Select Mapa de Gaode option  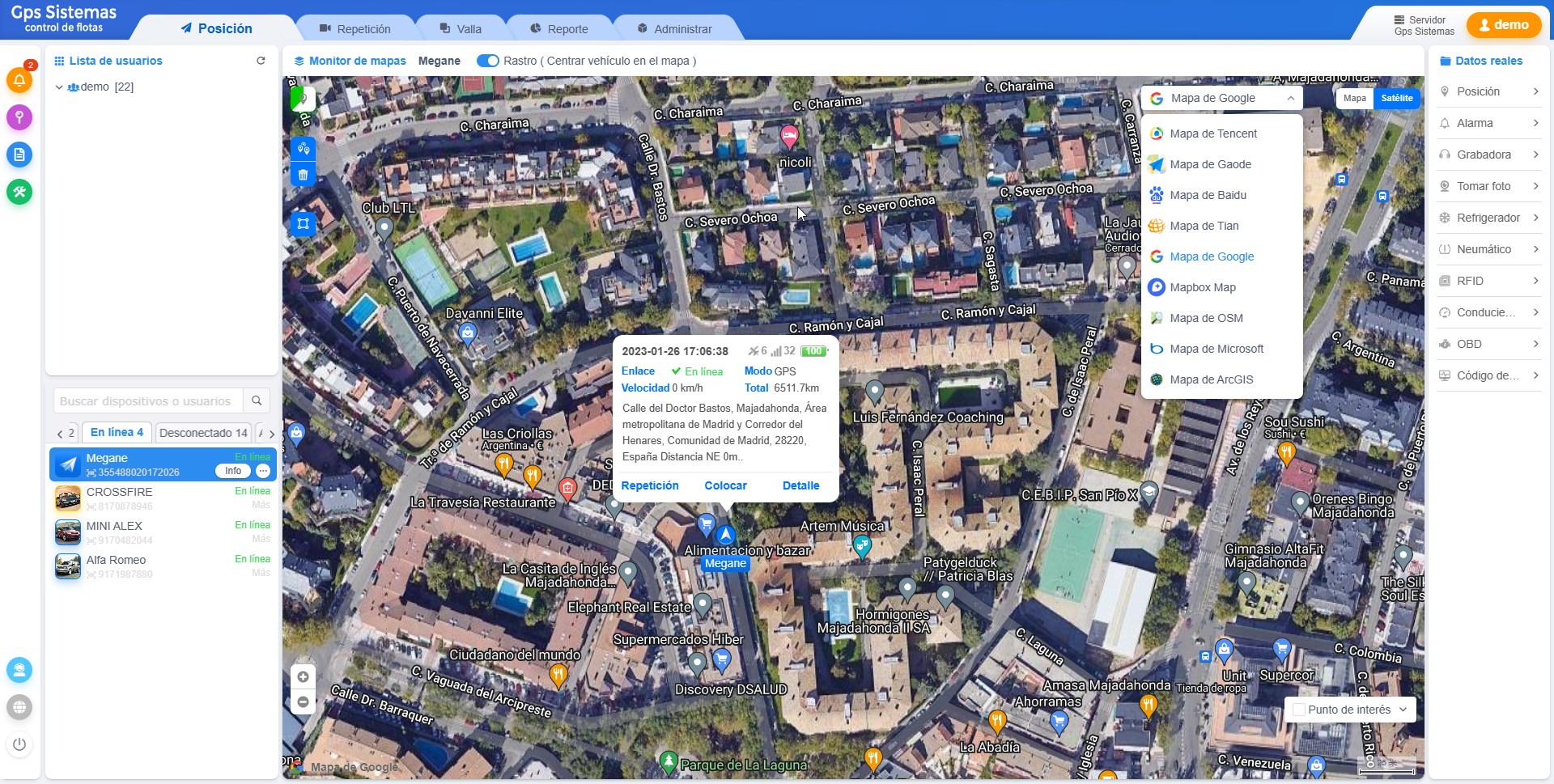1221,164
